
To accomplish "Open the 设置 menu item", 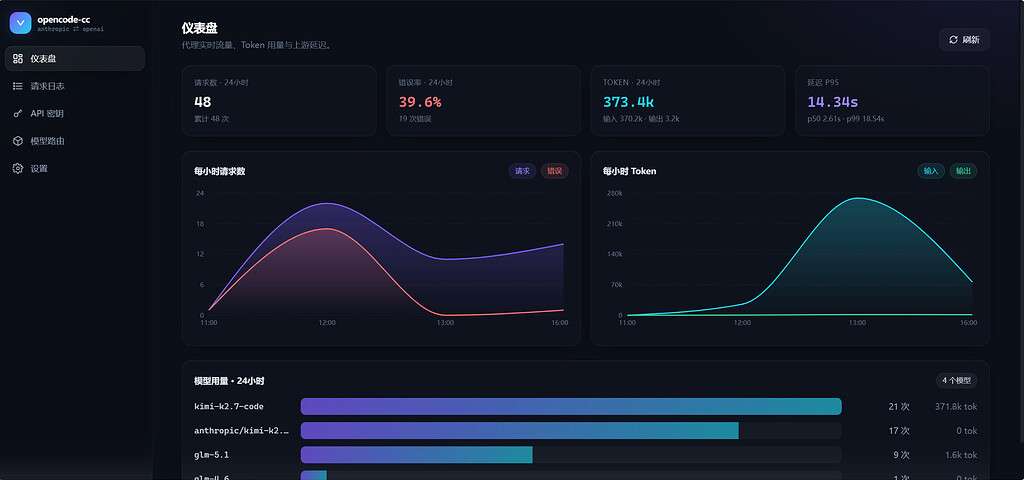I will coord(74,168).
